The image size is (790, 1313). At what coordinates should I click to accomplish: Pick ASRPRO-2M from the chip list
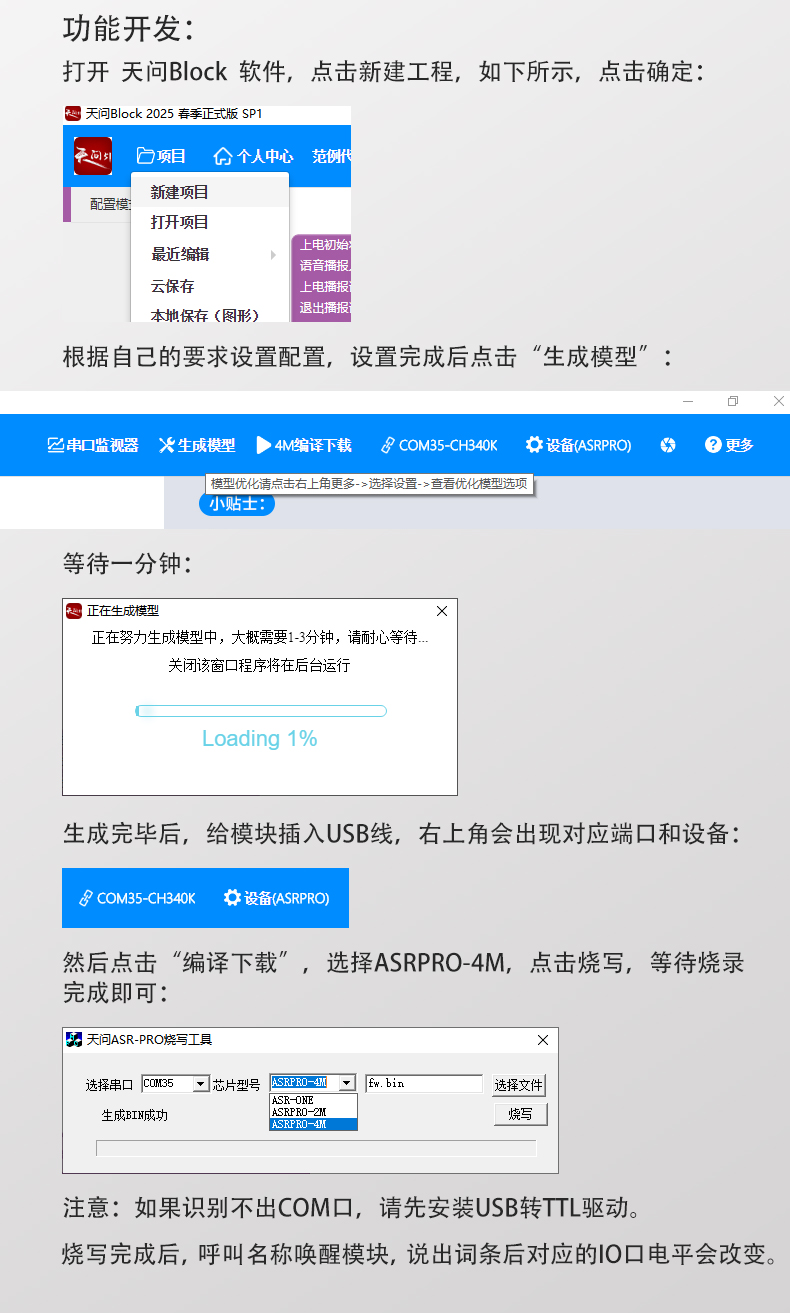[298, 1112]
